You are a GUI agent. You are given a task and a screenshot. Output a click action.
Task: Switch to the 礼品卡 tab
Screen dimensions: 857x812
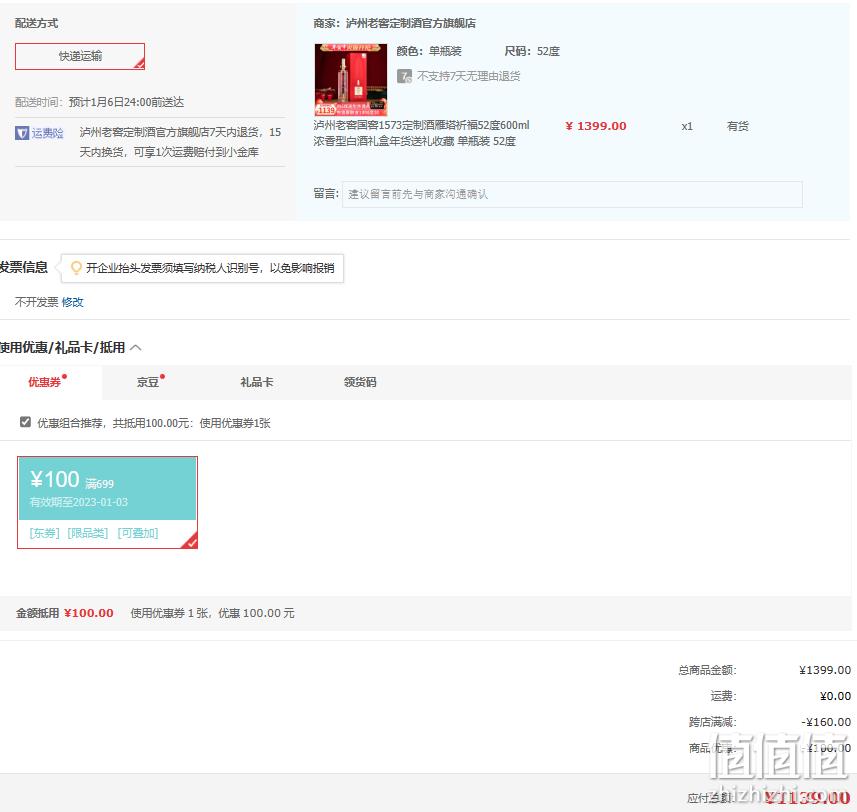[x=257, y=382]
